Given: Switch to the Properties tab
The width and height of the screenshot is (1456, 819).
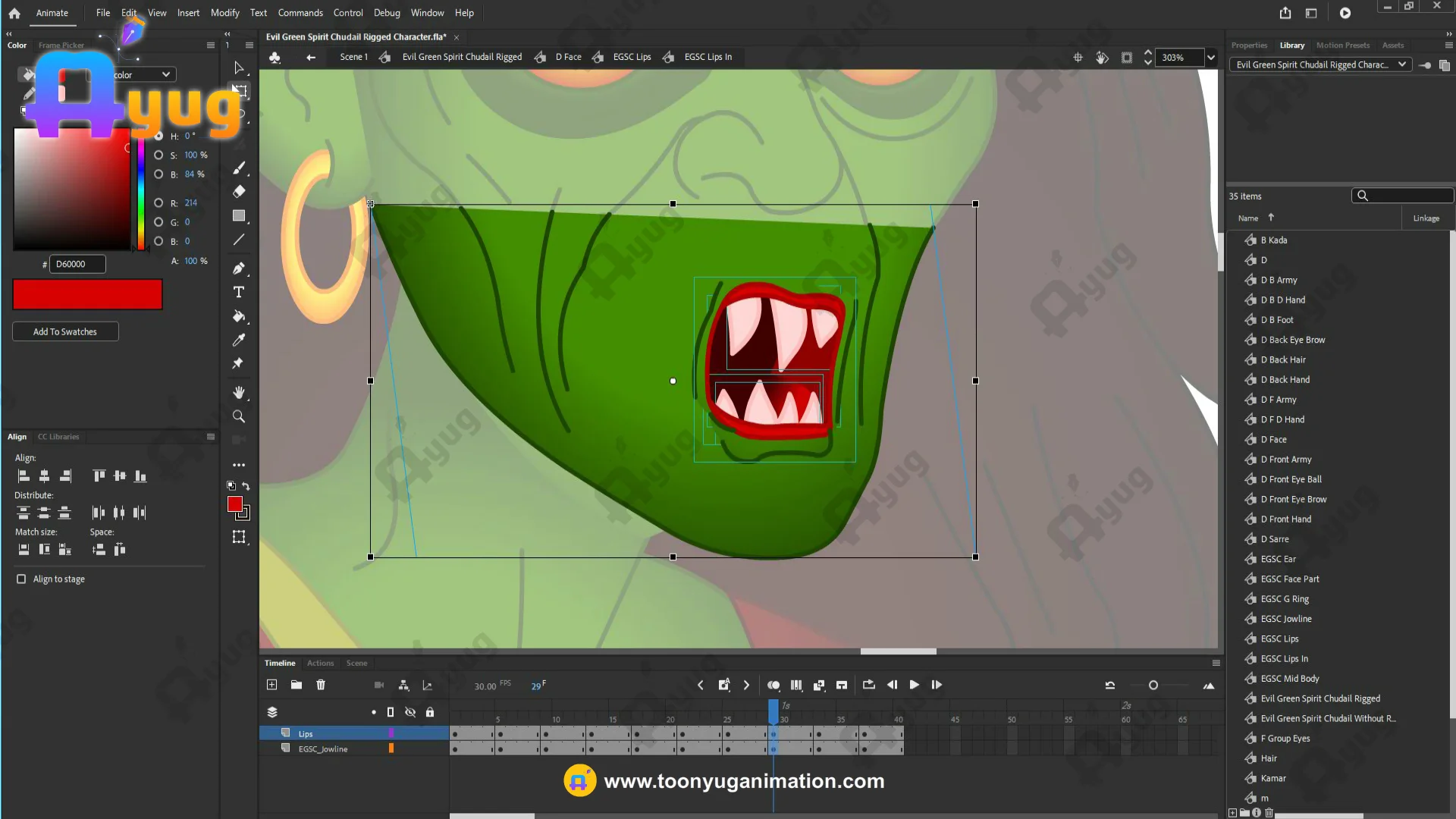Looking at the screenshot, I should 1248,45.
